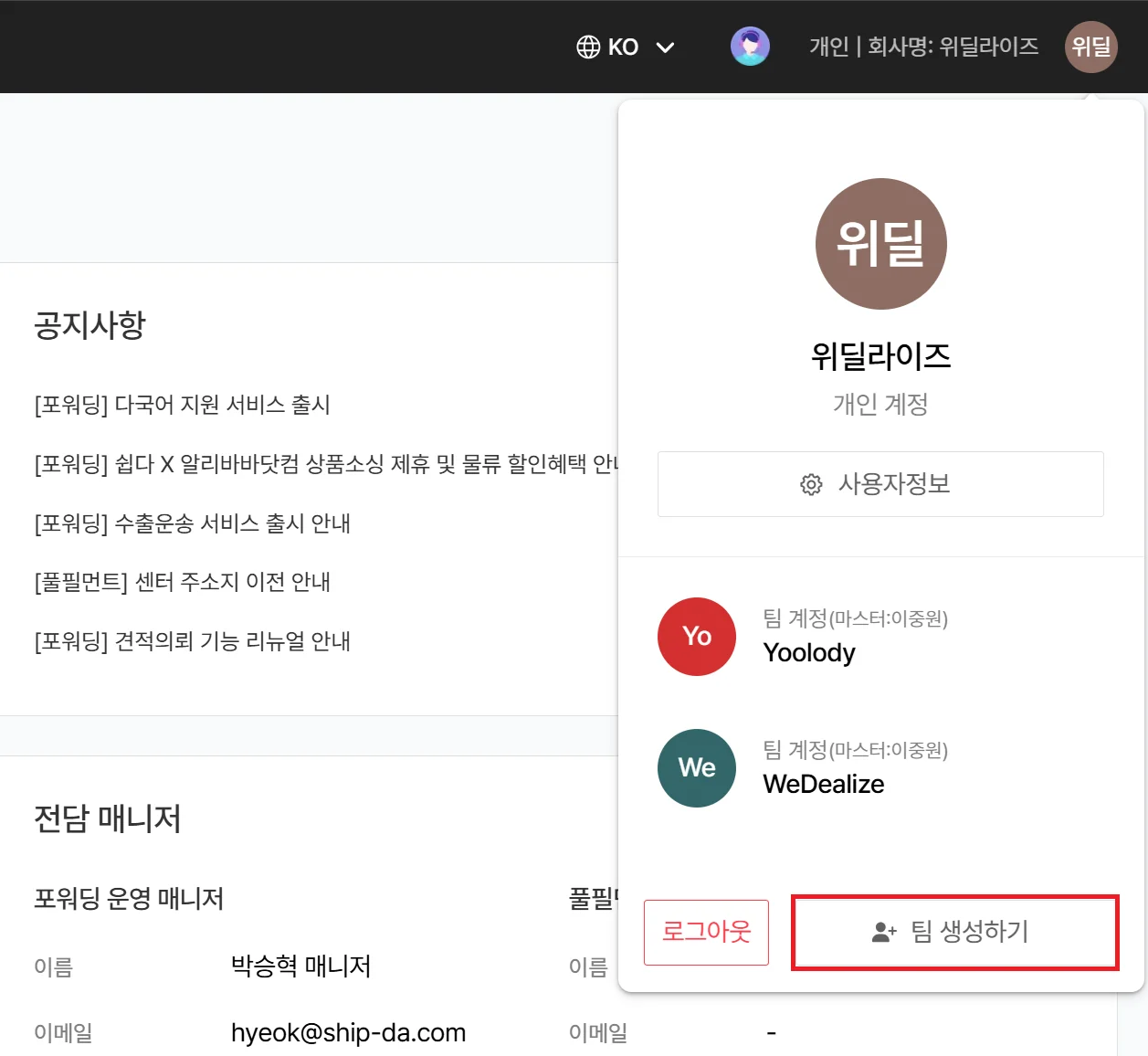Open the 사용자정보 settings link
Image resolution: width=1148 pixels, height=1056 pixels.
[879, 485]
